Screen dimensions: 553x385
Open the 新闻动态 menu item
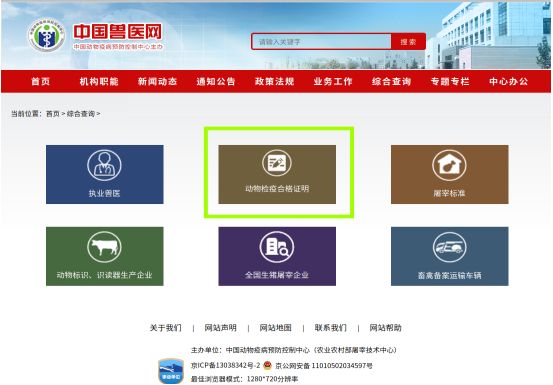coord(157,81)
